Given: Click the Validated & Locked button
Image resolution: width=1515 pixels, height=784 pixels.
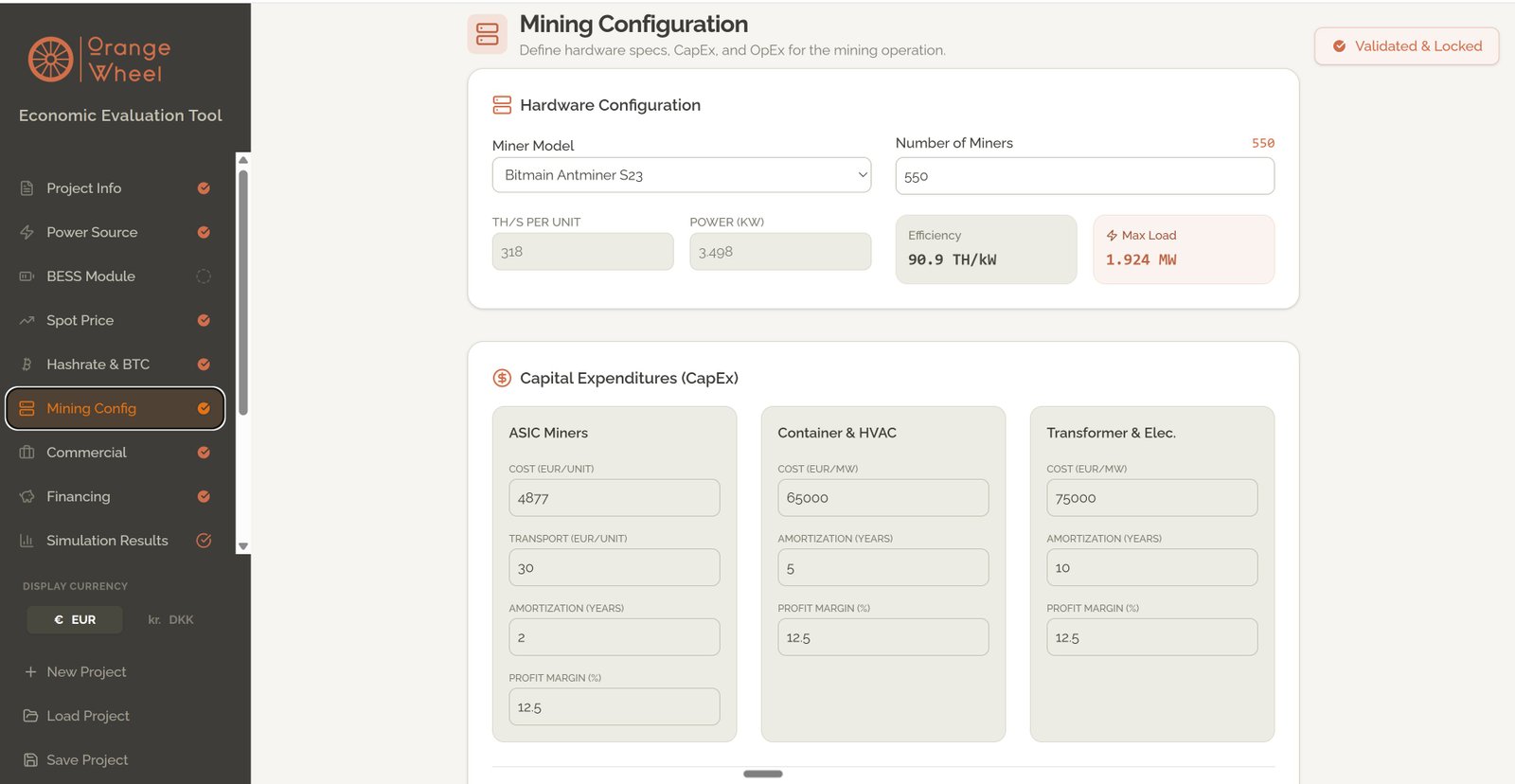Looking at the screenshot, I should click(1406, 45).
